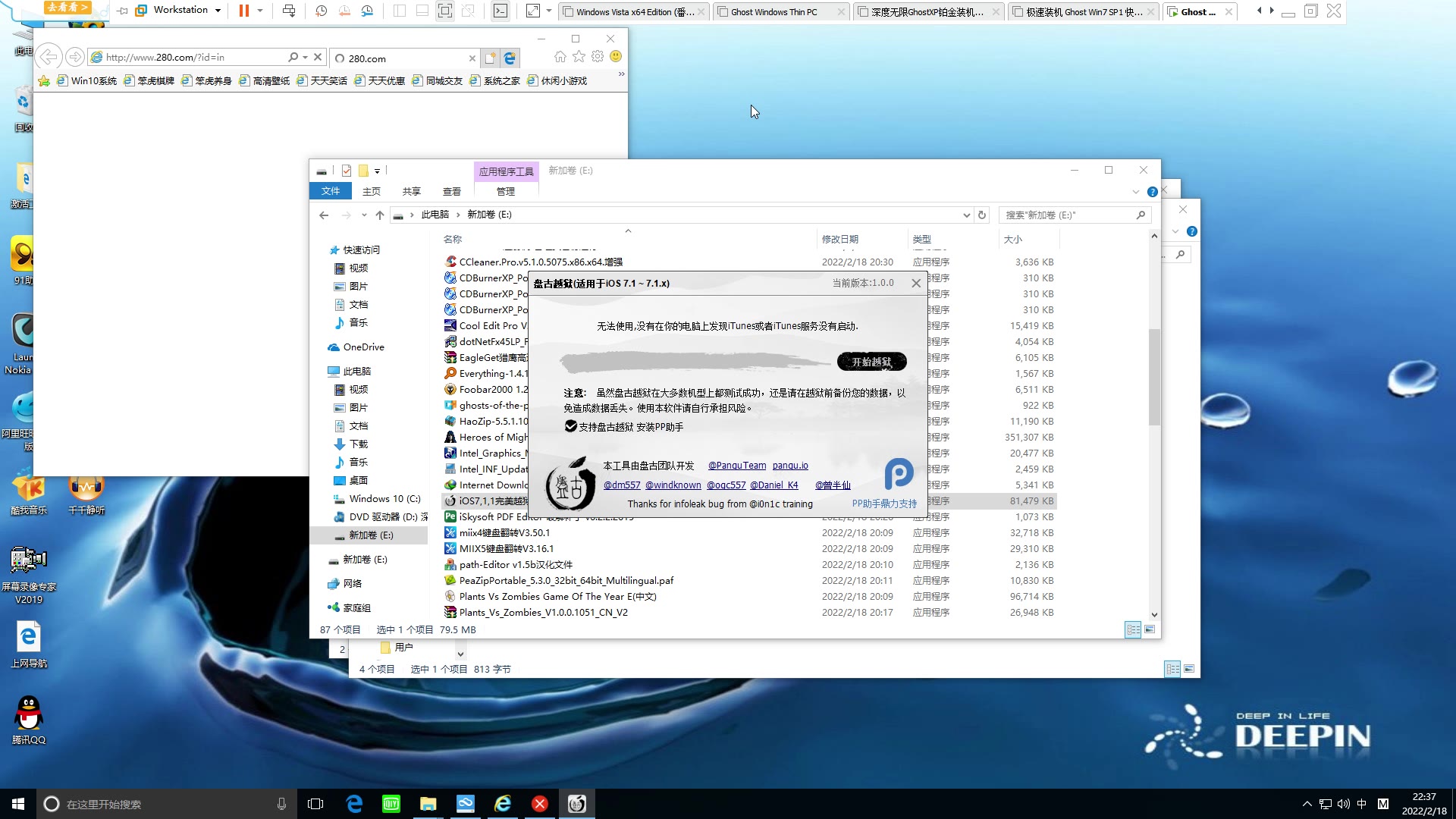Screen dimensions: 1456x819
Task: Open the Internet Explorer favorites star
Action: click(x=579, y=57)
